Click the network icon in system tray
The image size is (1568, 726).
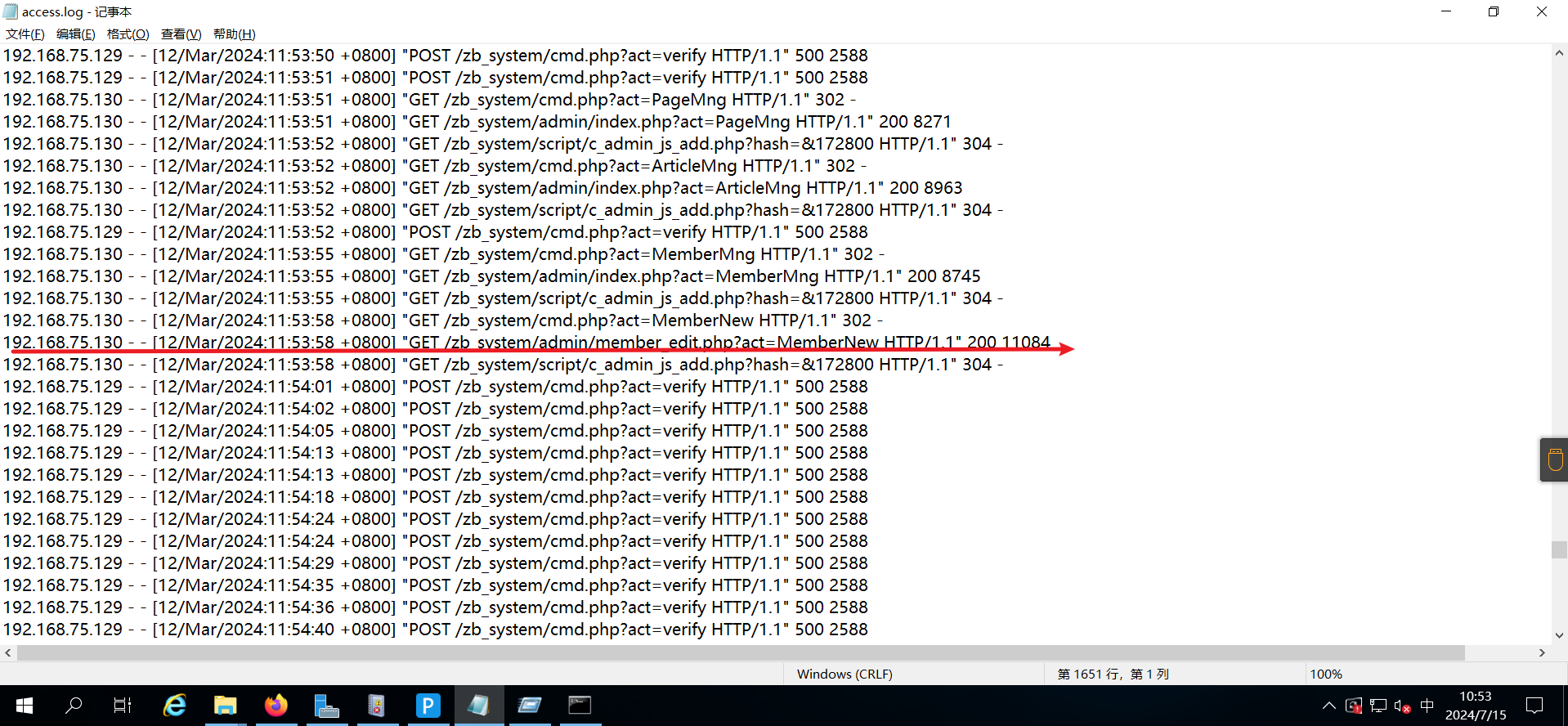(1378, 706)
